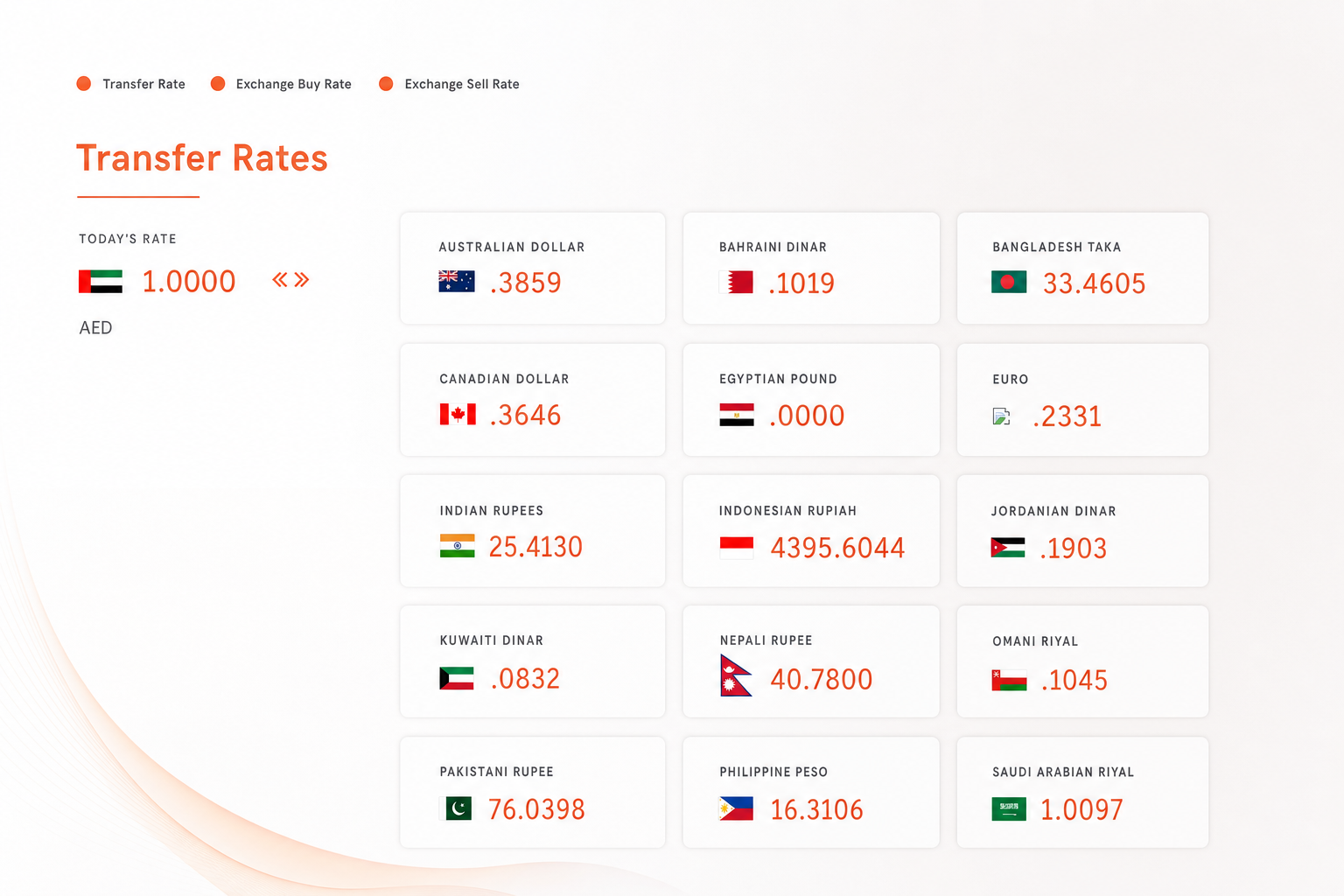Image resolution: width=1344 pixels, height=896 pixels.
Task: Open the Indian Rupees rate card
Action: (533, 531)
